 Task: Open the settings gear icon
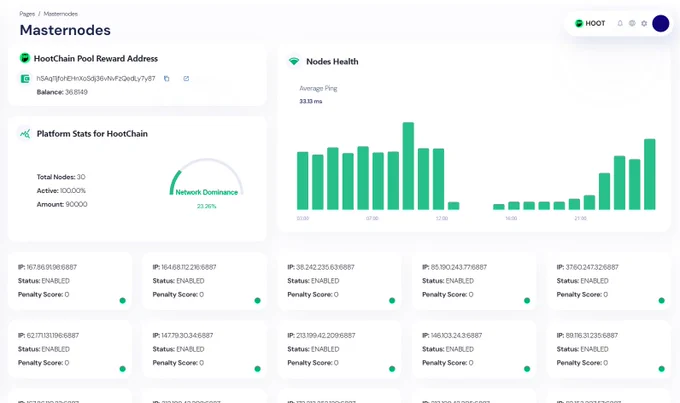644,23
